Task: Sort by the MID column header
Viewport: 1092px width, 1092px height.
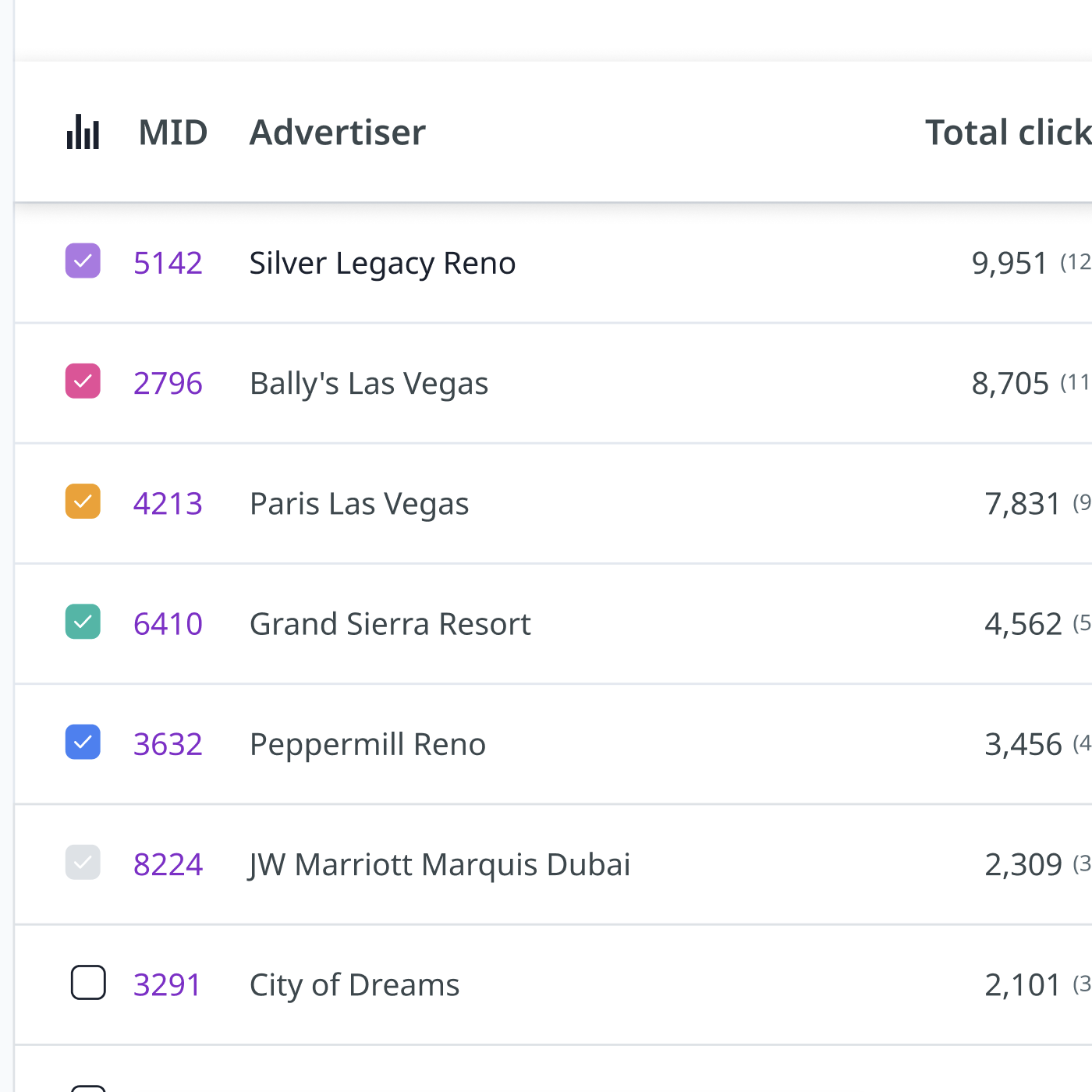Action: pos(173,133)
